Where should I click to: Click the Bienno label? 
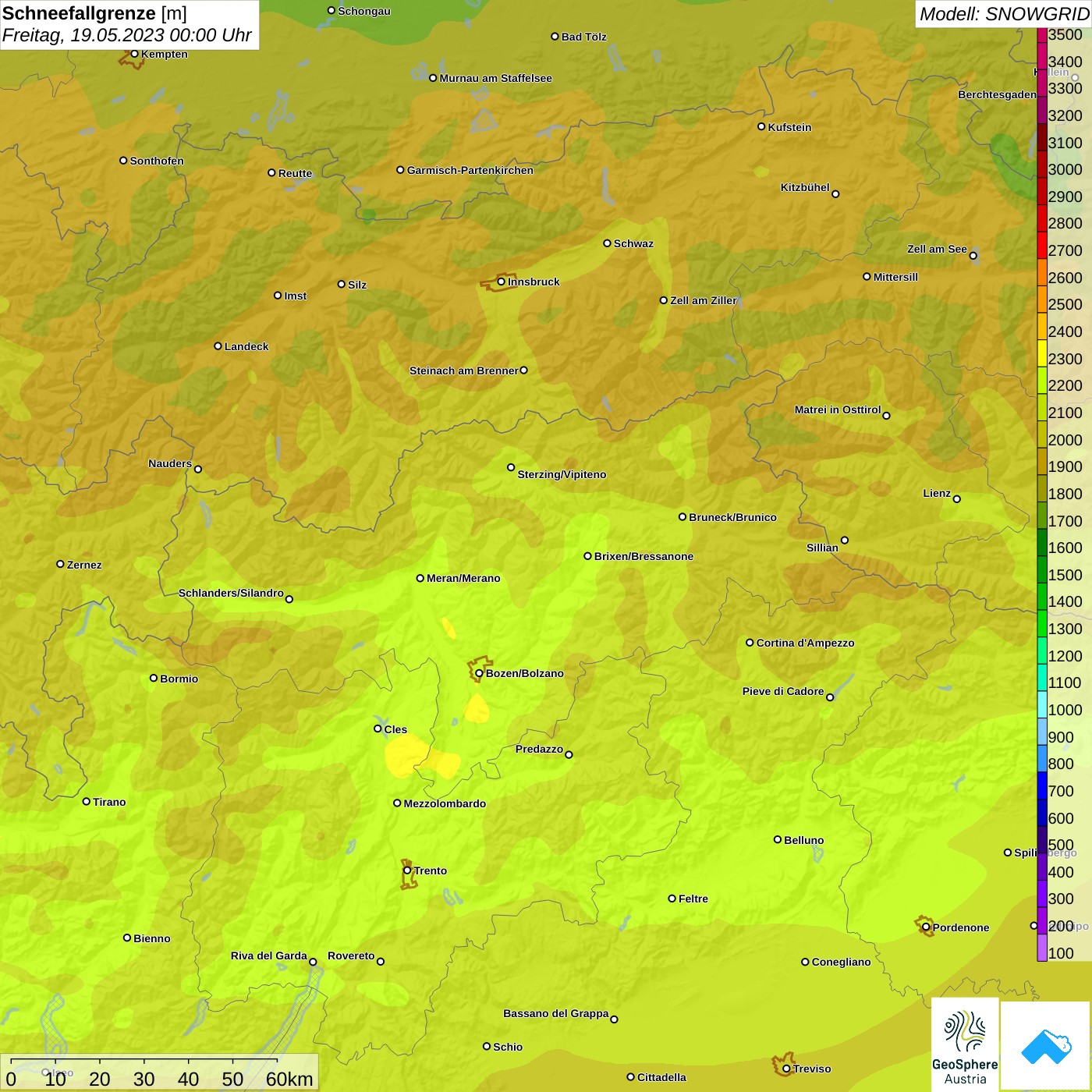[x=152, y=938]
